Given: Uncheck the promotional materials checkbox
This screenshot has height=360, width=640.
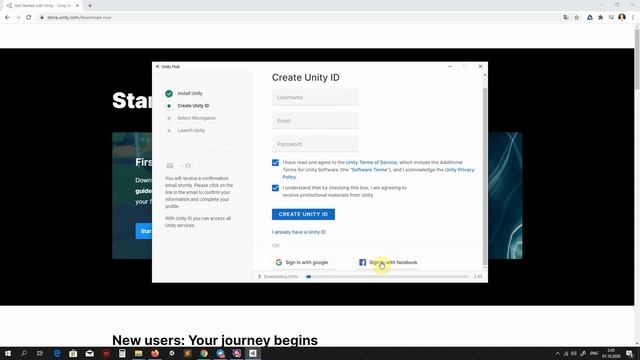Looking at the screenshot, I should 276,188.
